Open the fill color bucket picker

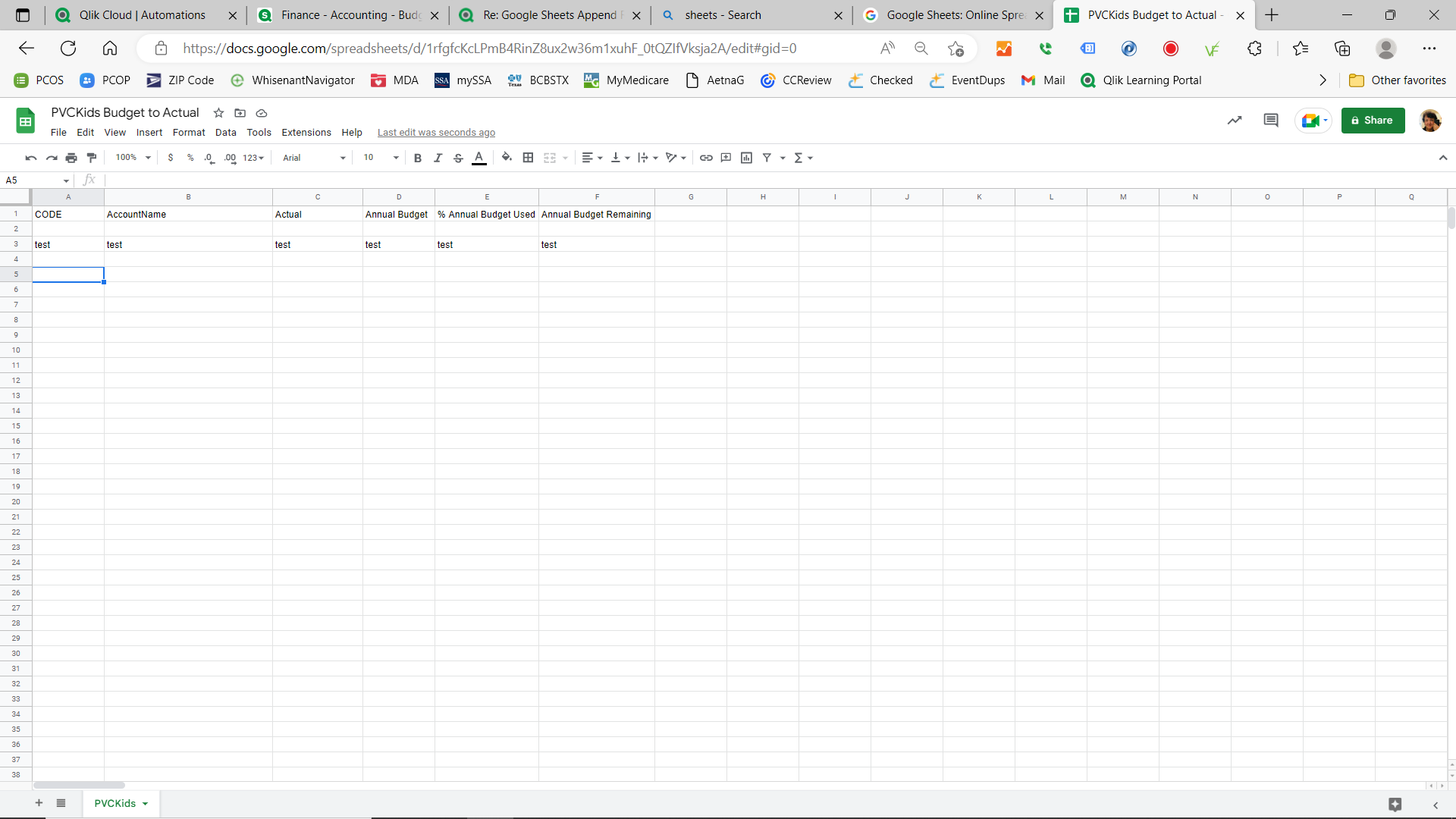point(507,158)
